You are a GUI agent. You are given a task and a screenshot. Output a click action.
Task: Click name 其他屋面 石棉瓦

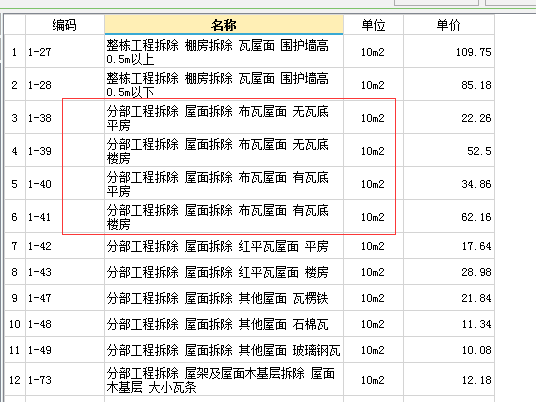tap(224, 324)
